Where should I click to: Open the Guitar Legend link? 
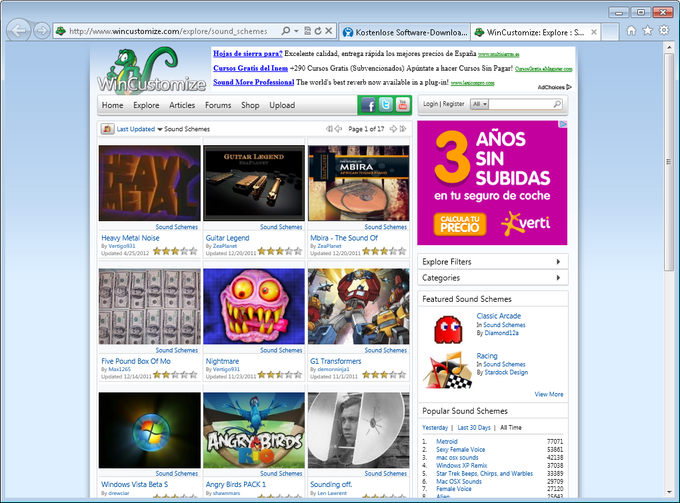coord(227,238)
